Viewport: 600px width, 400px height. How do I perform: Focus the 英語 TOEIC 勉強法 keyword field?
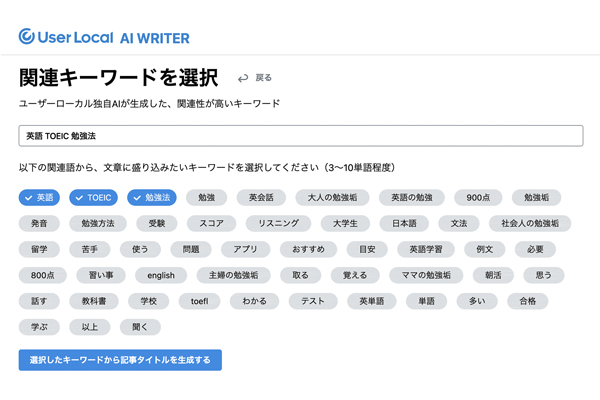pyautogui.click(x=300, y=135)
